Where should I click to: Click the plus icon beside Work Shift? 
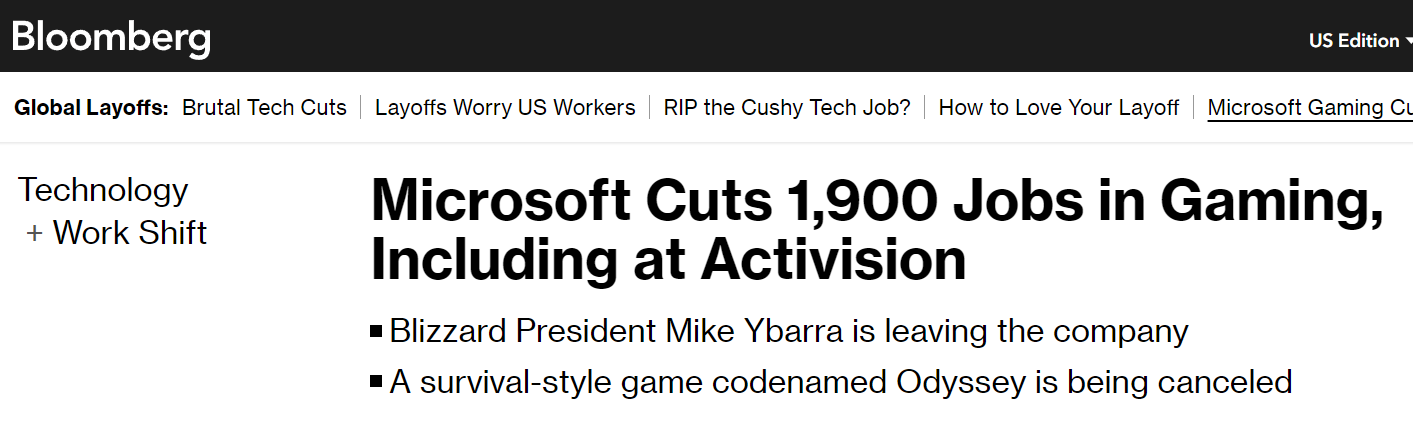(35, 233)
